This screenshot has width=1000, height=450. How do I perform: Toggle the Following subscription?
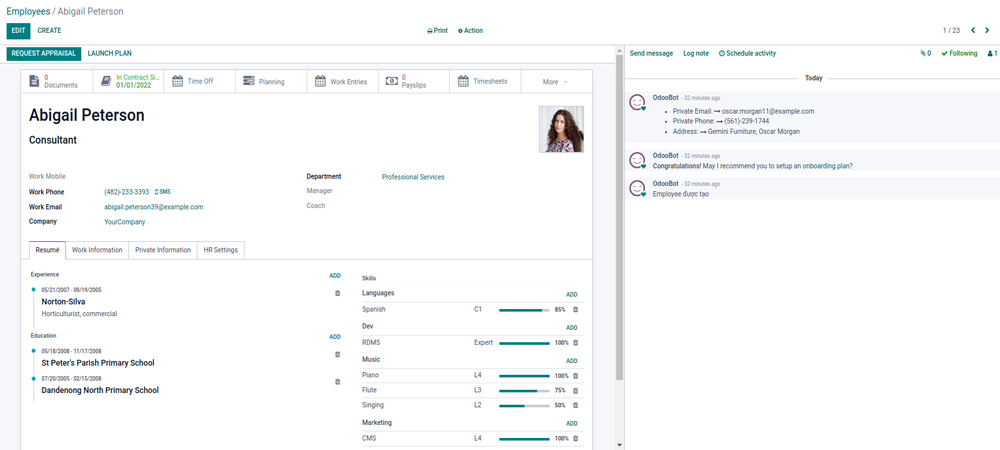pyautogui.click(x=959, y=54)
